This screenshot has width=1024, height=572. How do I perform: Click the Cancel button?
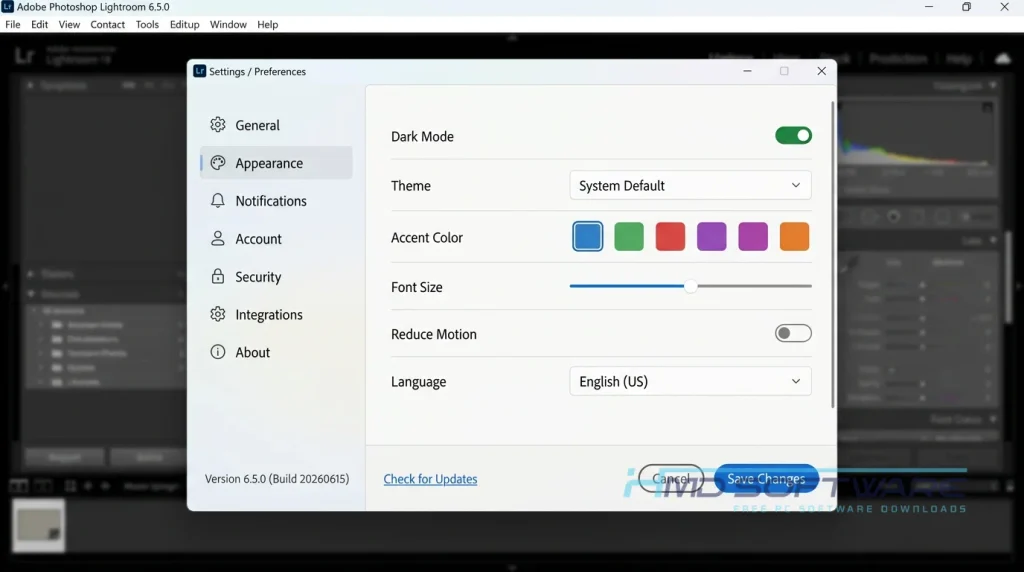(x=671, y=479)
